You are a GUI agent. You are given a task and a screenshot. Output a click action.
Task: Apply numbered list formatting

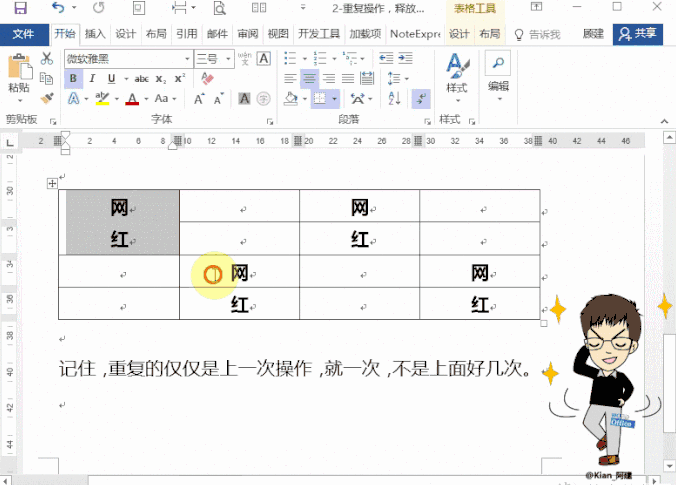click(x=320, y=58)
